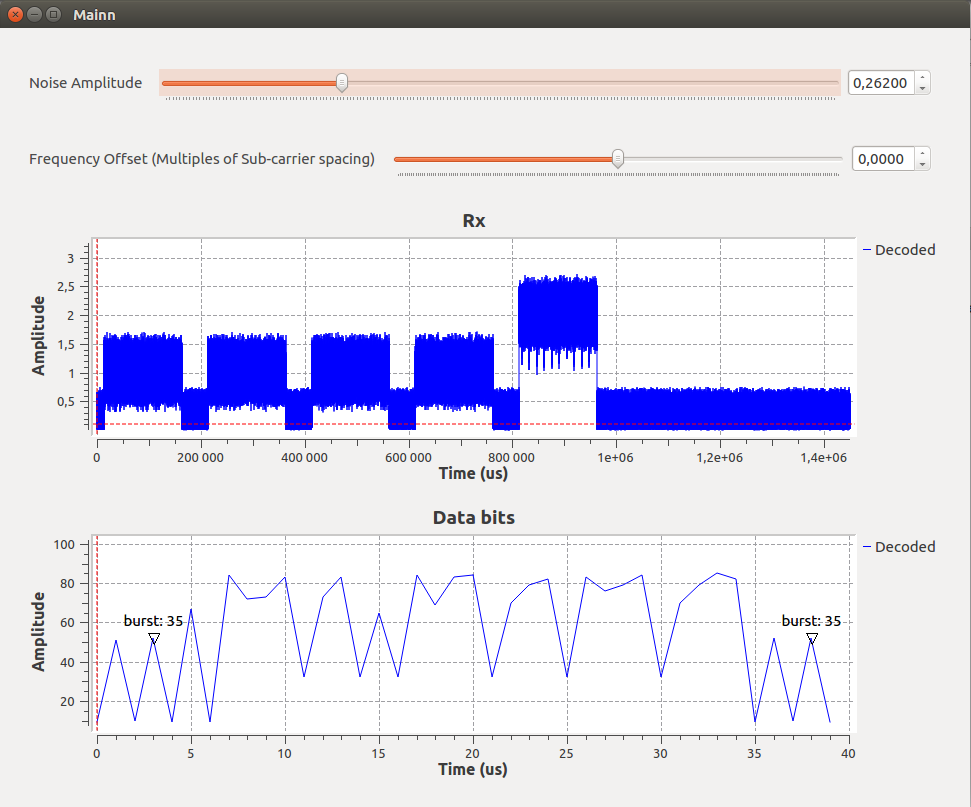Click the Frequency Offset slider handle
Image resolution: width=971 pixels, height=807 pixels.
(618, 159)
